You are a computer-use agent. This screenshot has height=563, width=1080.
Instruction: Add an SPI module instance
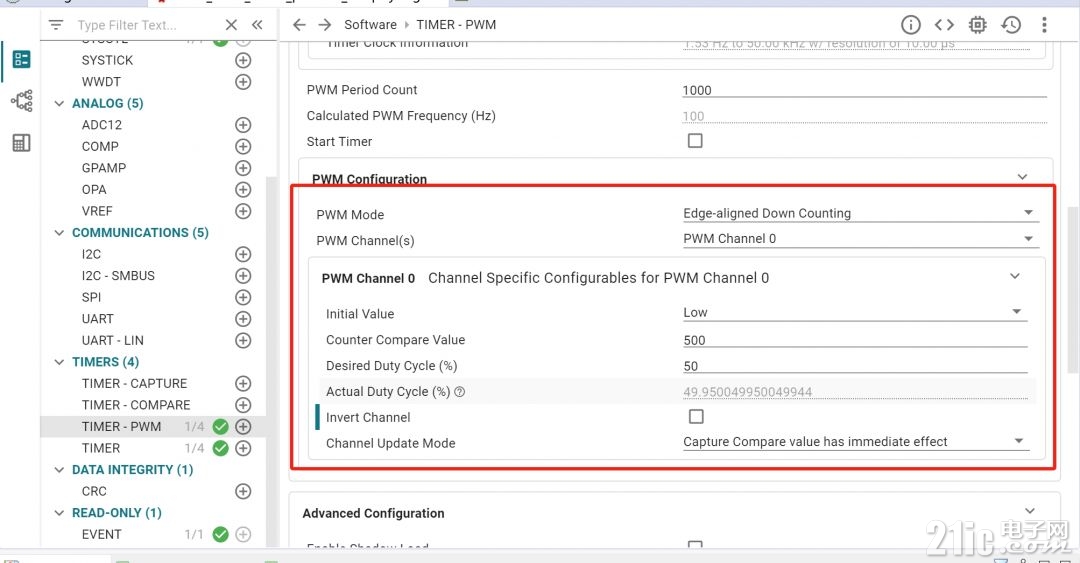(243, 298)
